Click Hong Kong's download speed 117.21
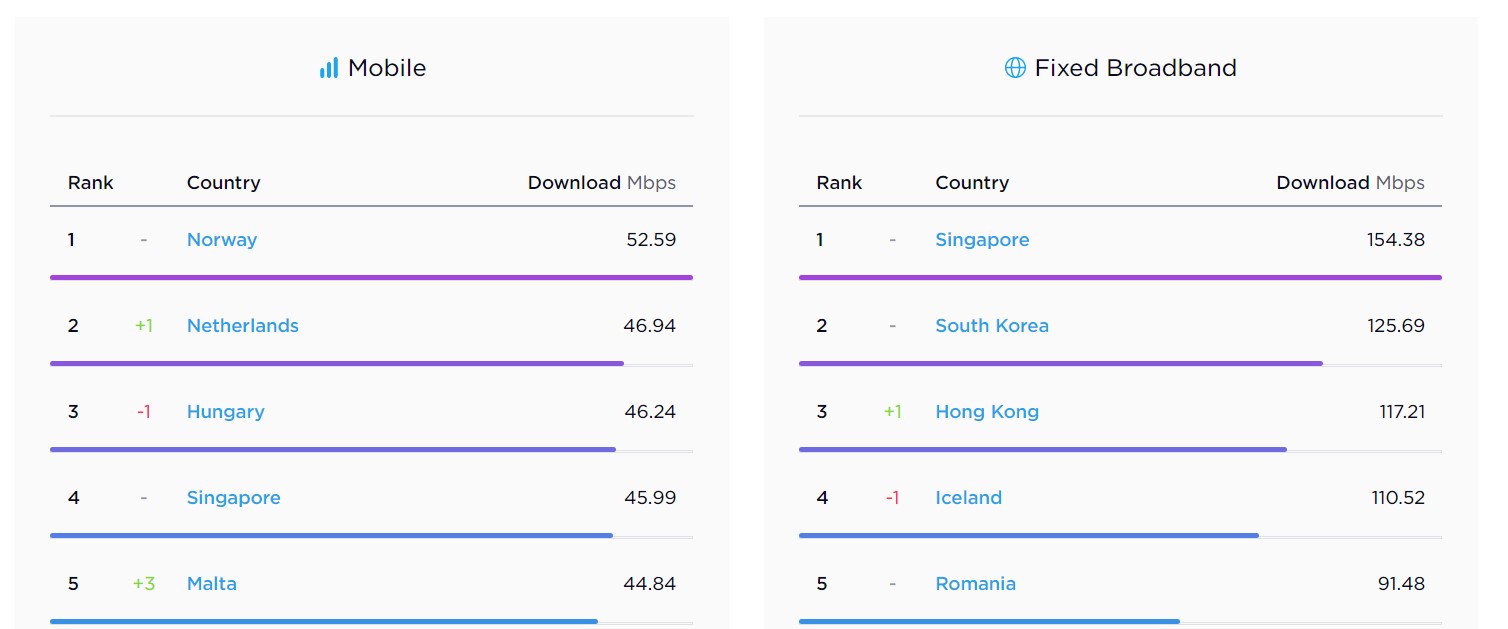The height and width of the screenshot is (629, 1508). point(1402,412)
